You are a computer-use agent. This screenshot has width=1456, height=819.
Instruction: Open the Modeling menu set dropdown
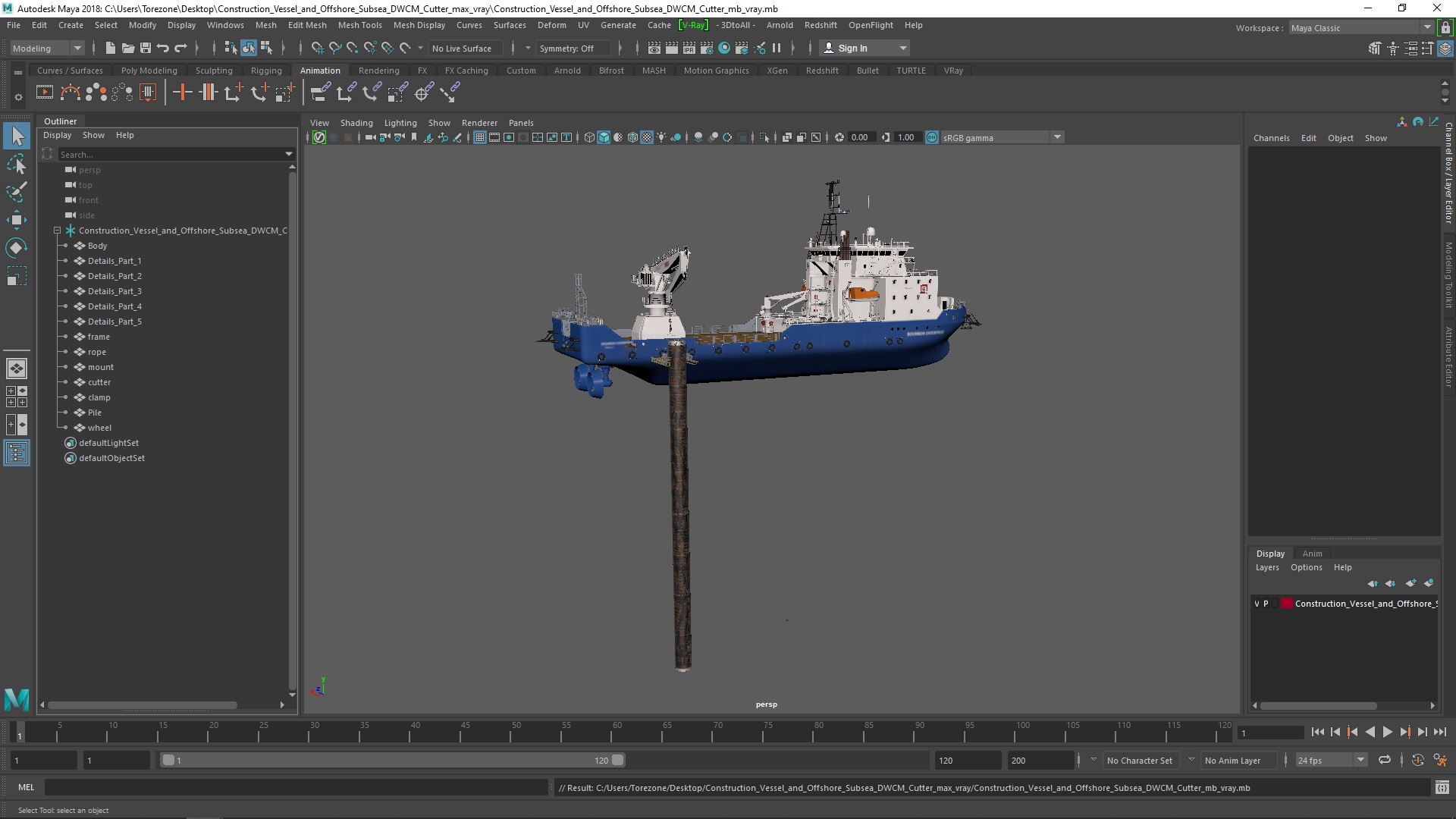(47, 48)
